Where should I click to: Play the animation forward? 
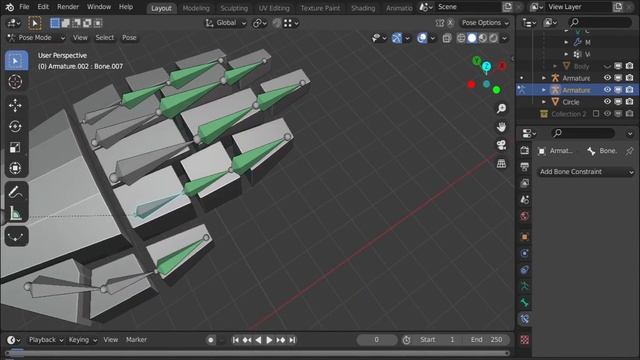click(269, 340)
